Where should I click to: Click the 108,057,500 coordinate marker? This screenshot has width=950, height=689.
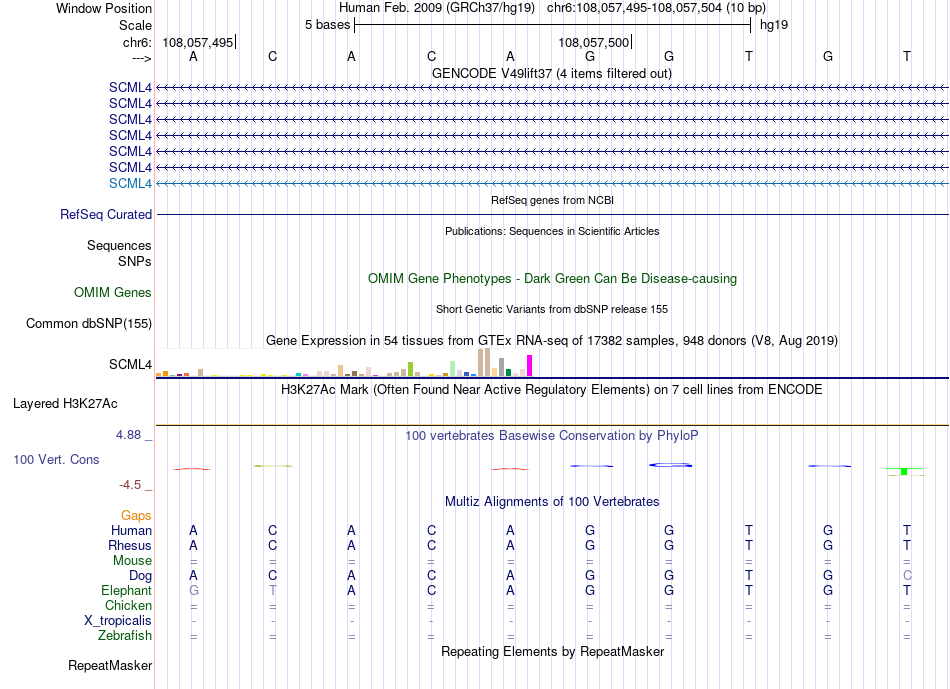pos(594,42)
